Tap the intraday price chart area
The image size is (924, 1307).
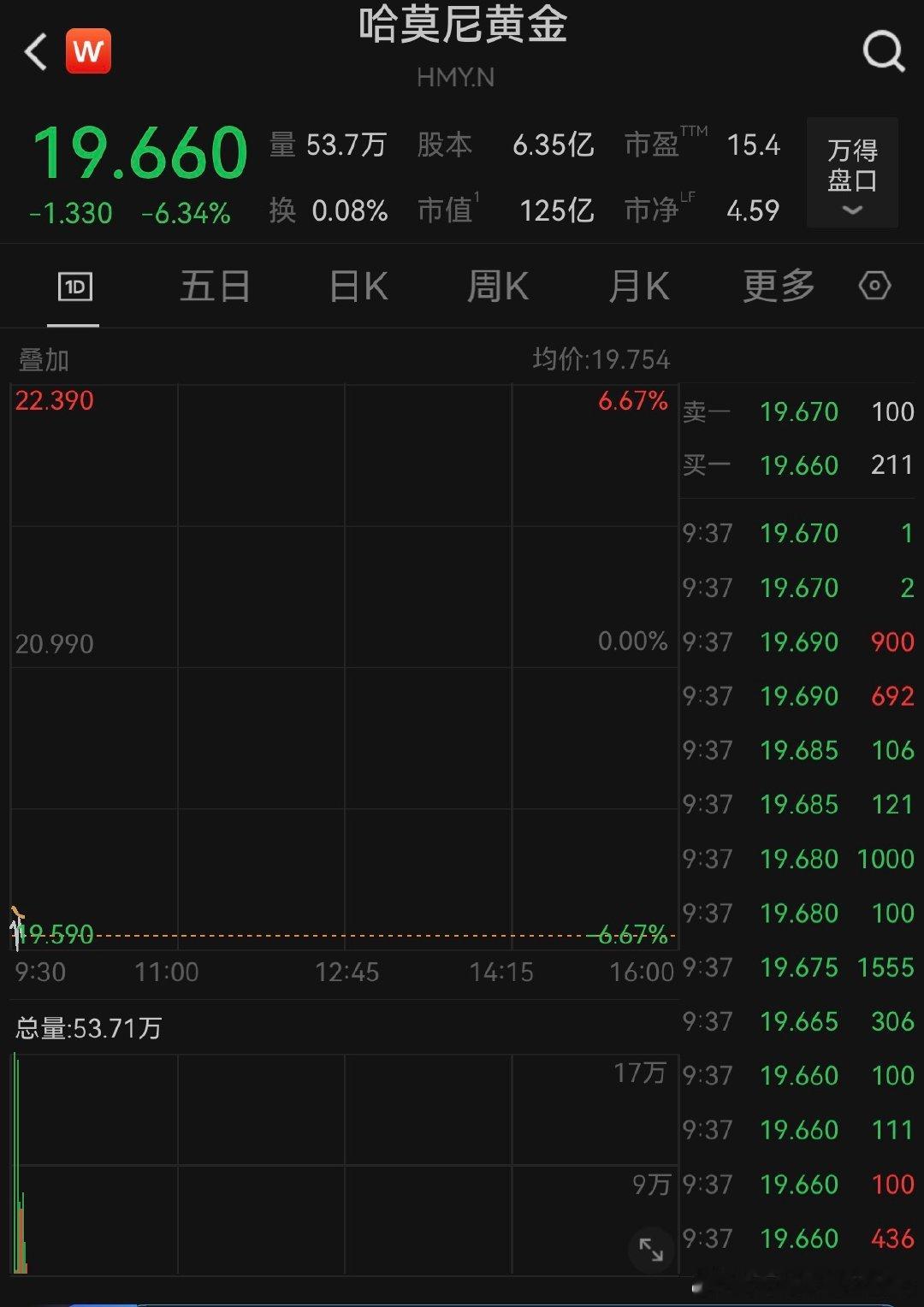(344, 667)
